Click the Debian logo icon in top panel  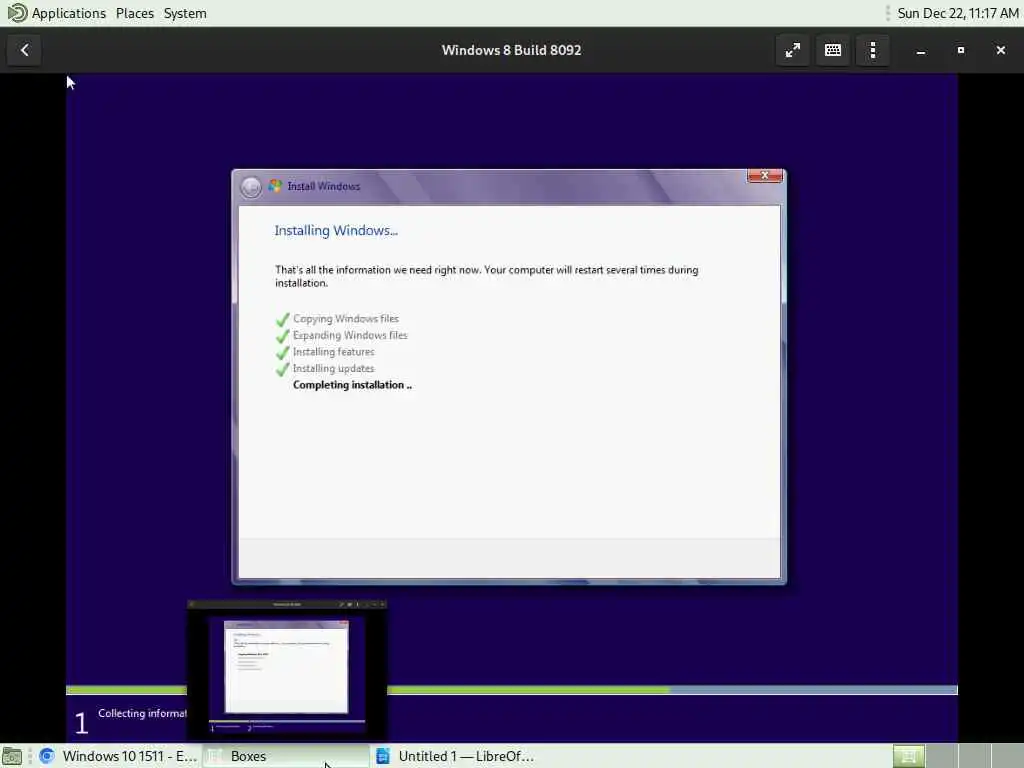tap(17, 13)
